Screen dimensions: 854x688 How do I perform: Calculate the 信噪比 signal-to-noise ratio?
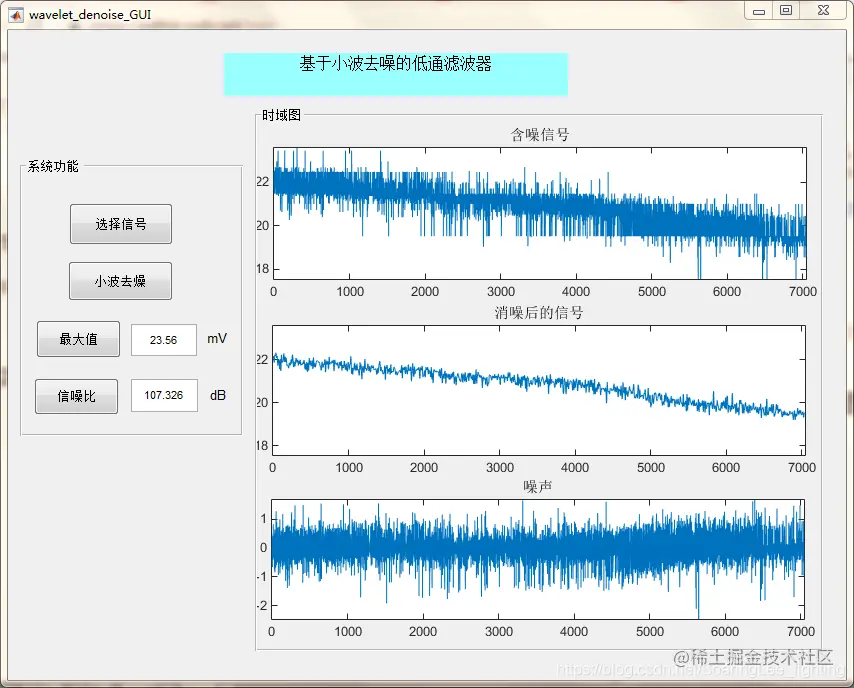pos(76,396)
